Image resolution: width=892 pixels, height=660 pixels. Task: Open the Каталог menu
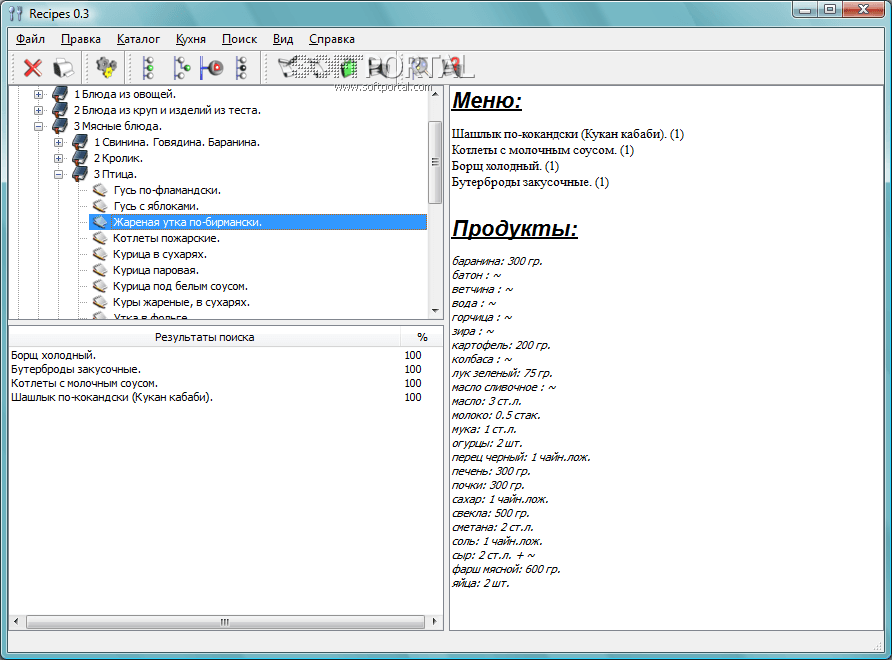pyautogui.click(x=138, y=39)
